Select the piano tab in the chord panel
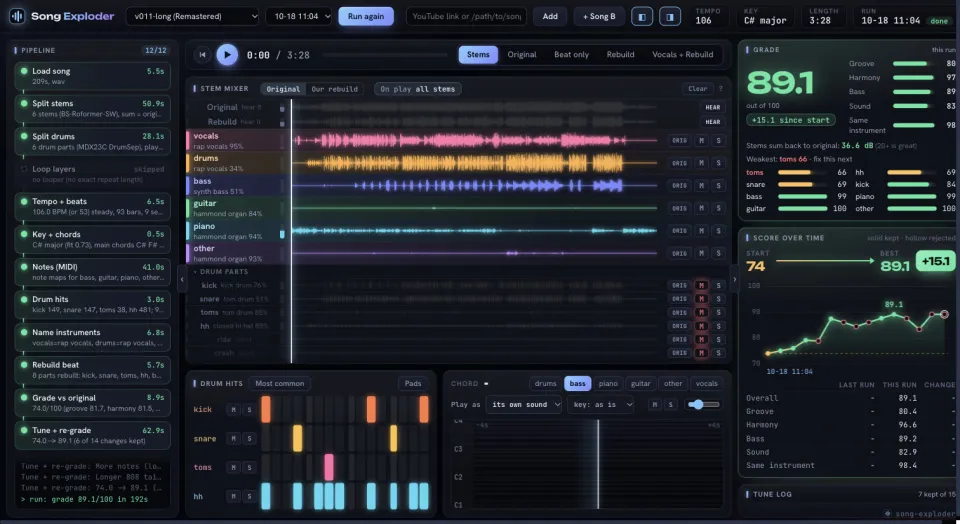Screen dimensions: 960x524 tap(608, 384)
